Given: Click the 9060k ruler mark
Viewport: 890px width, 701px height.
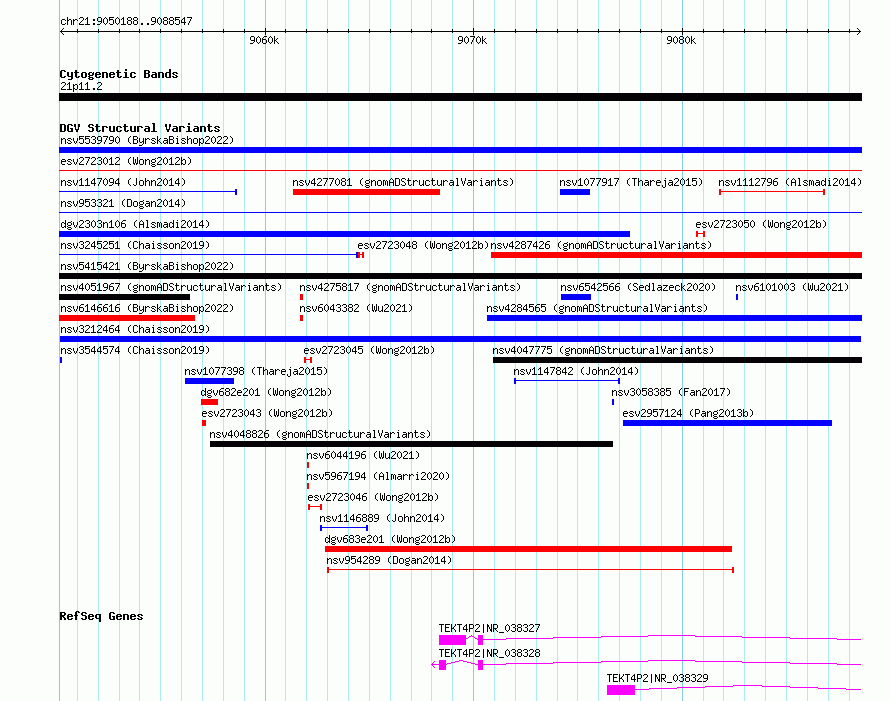Looking at the screenshot, I should coord(264,40).
